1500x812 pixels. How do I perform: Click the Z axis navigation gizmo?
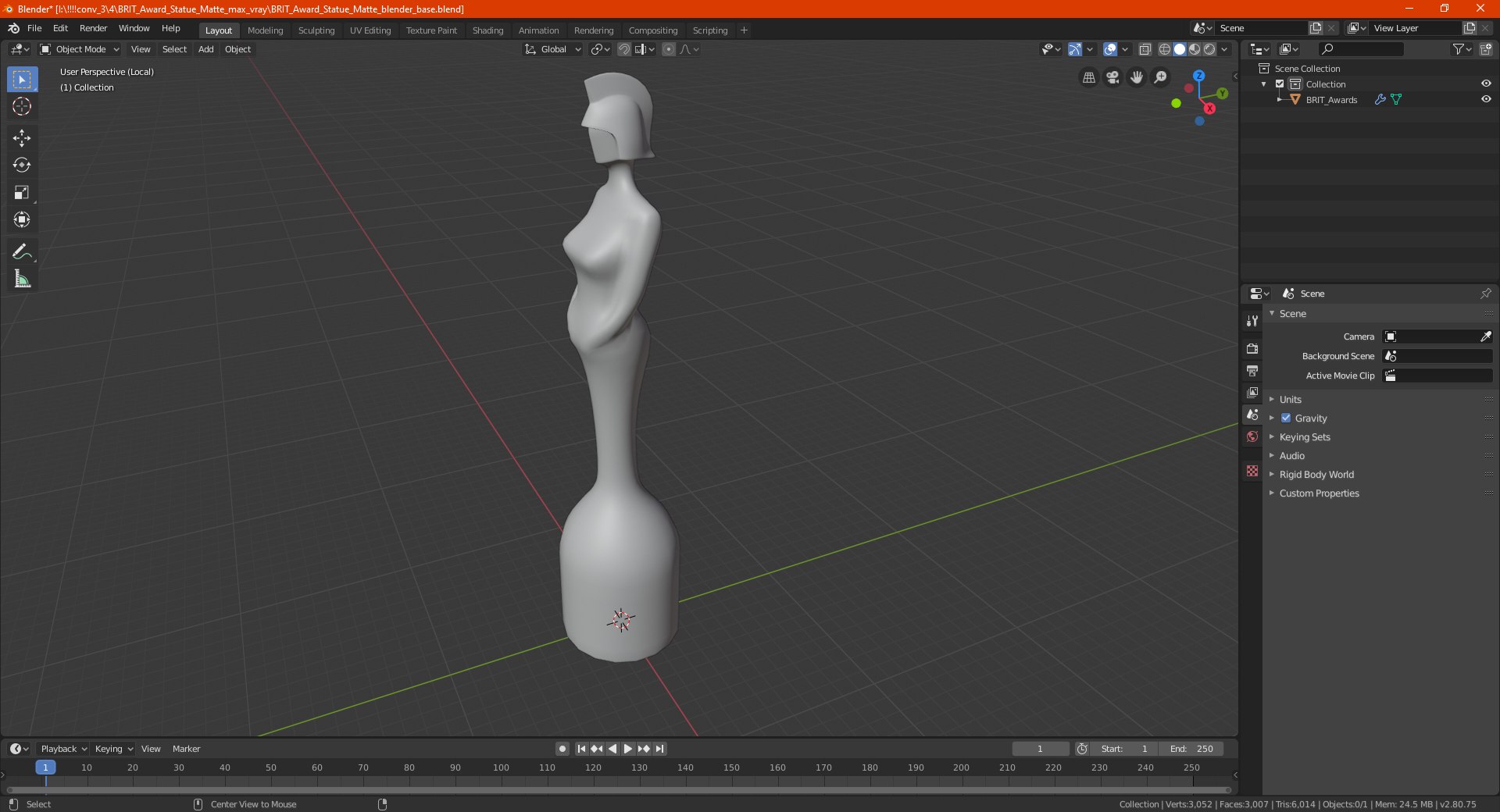pos(1198,76)
